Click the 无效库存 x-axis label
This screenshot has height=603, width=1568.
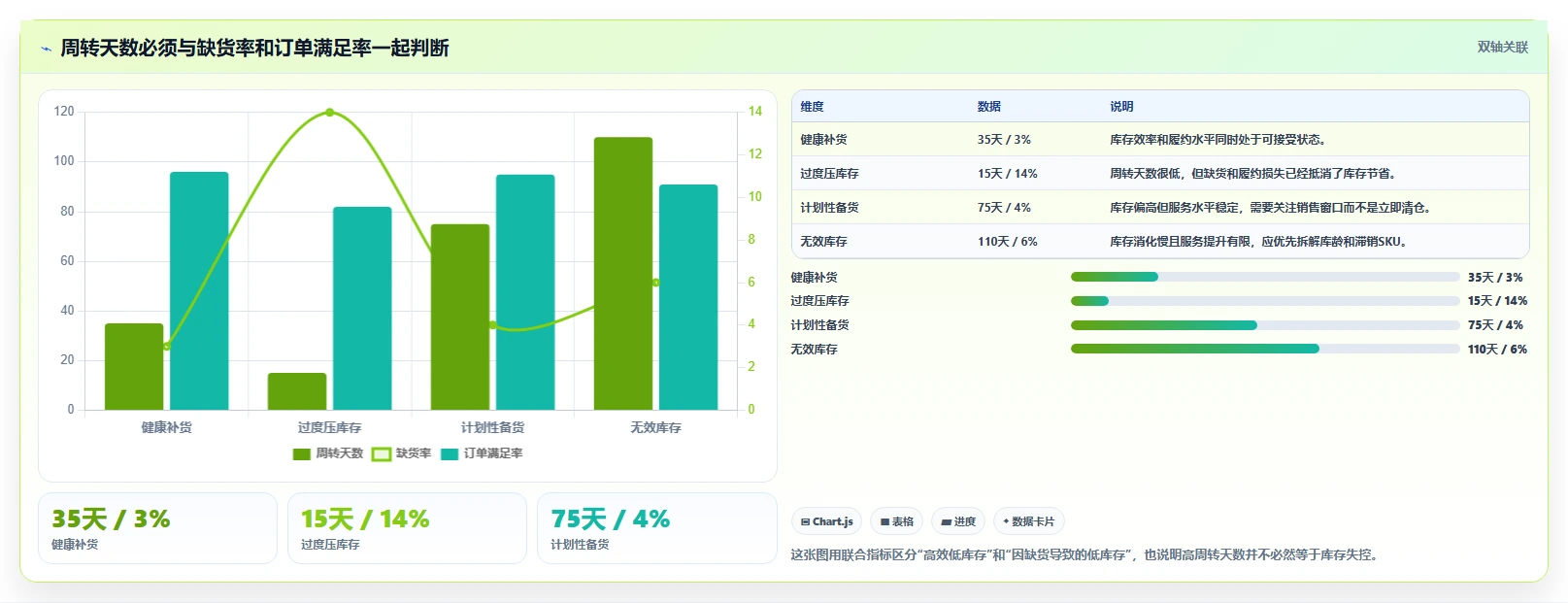click(x=655, y=427)
